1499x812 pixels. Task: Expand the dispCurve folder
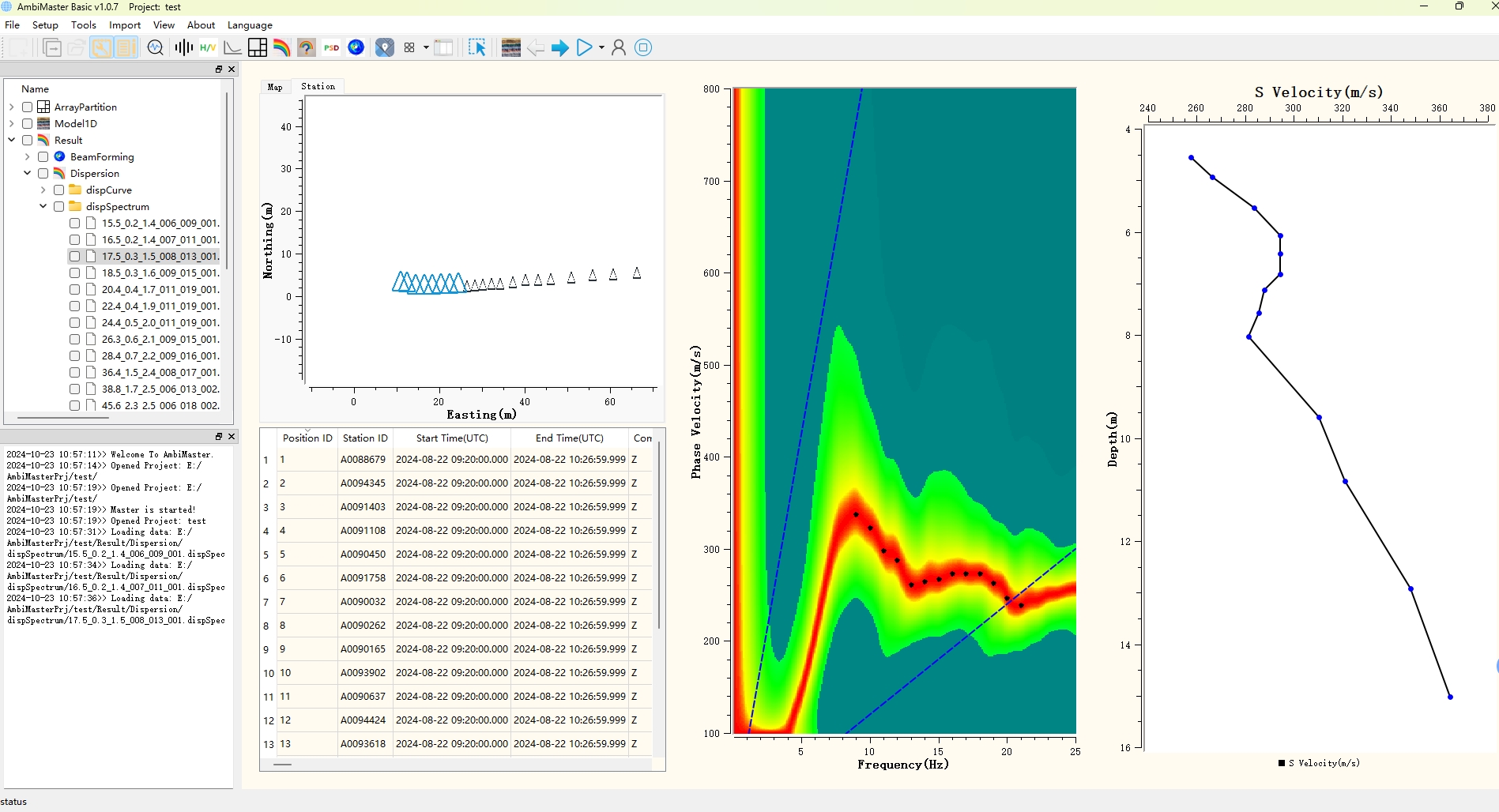click(43, 190)
